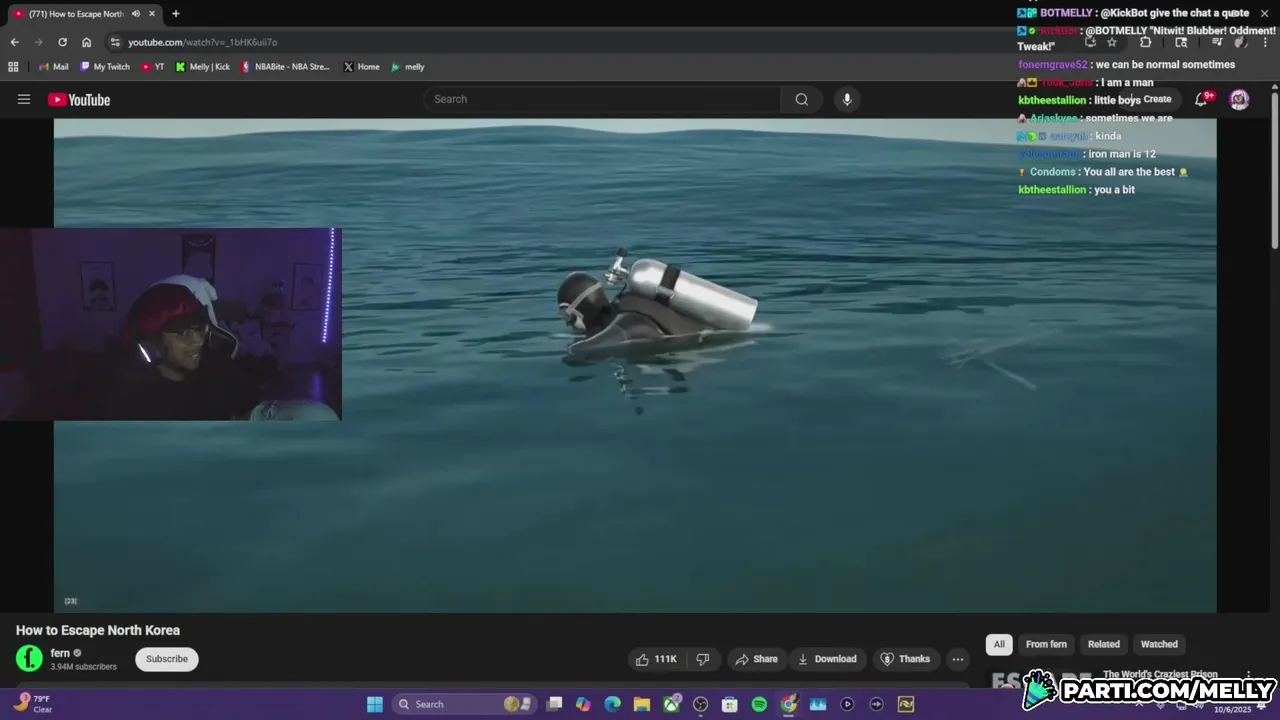Open the weather widget showing 79°F
Image resolution: width=1280 pixels, height=720 pixels.
pos(33,704)
